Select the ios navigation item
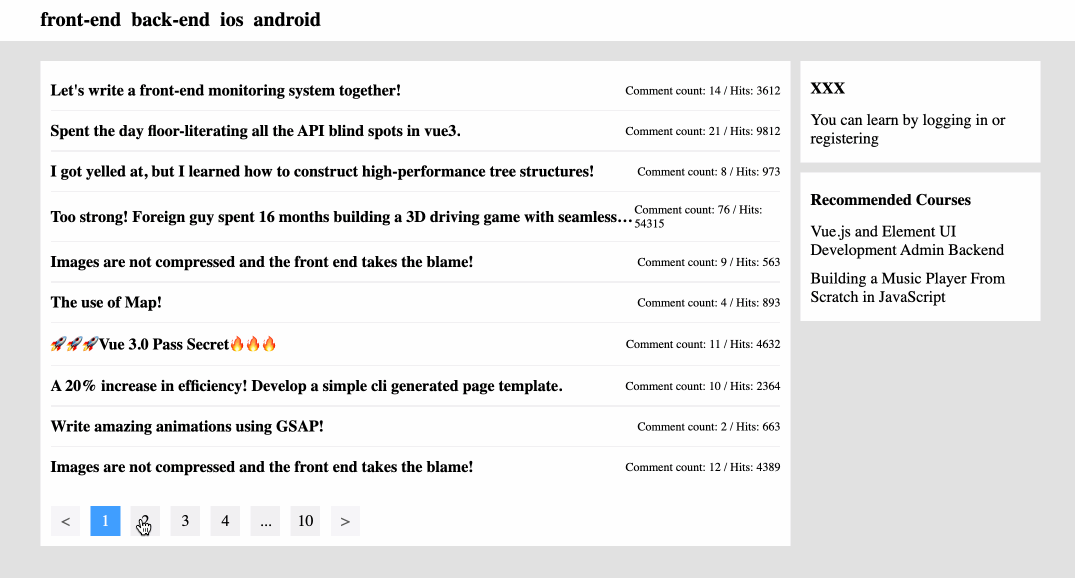Viewport: 1075px width, 578px height. click(x=231, y=20)
